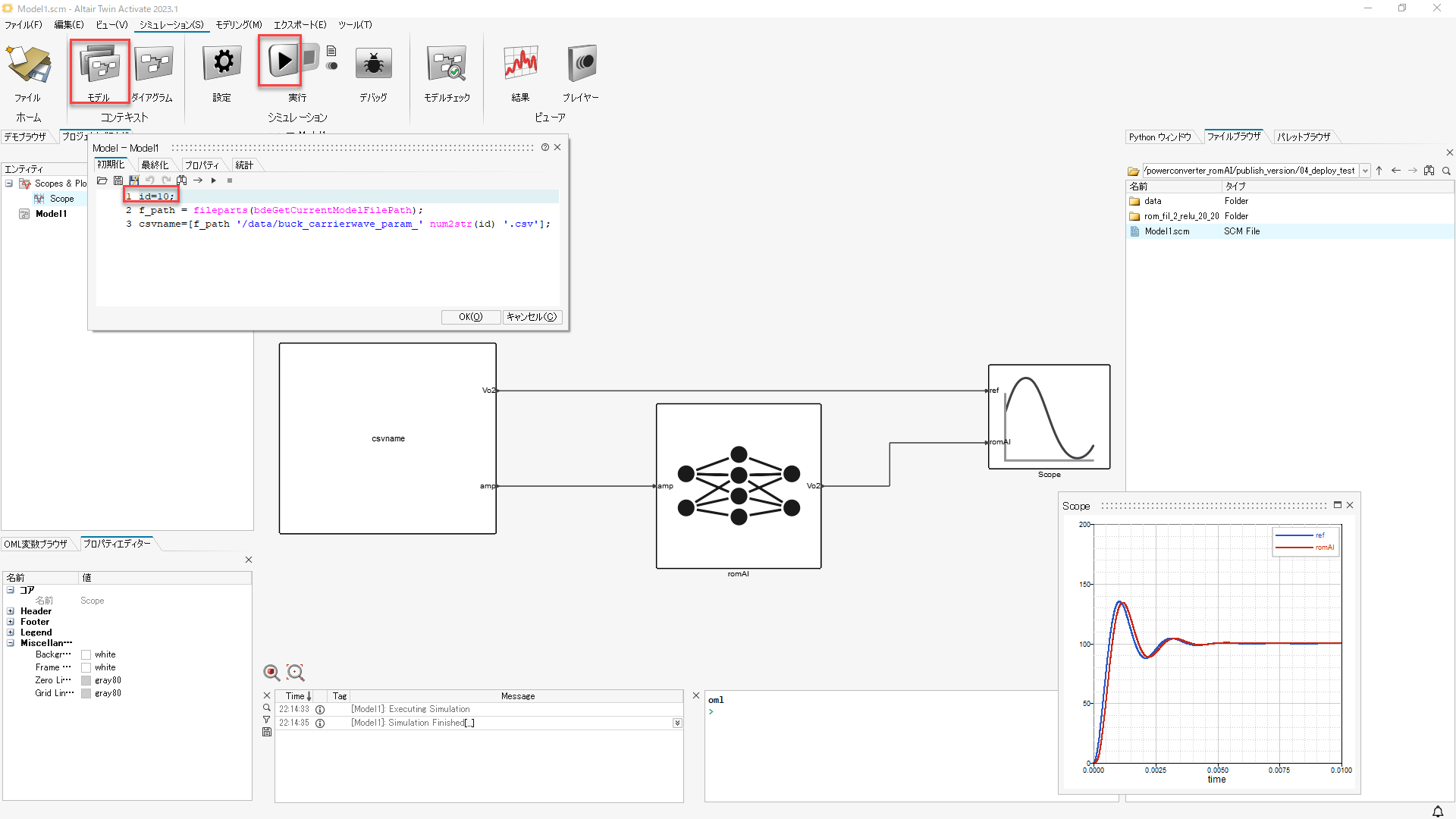This screenshot has height=819, width=1456.
Task: Click Background white color swatch
Action: click(x=86, y=655)
